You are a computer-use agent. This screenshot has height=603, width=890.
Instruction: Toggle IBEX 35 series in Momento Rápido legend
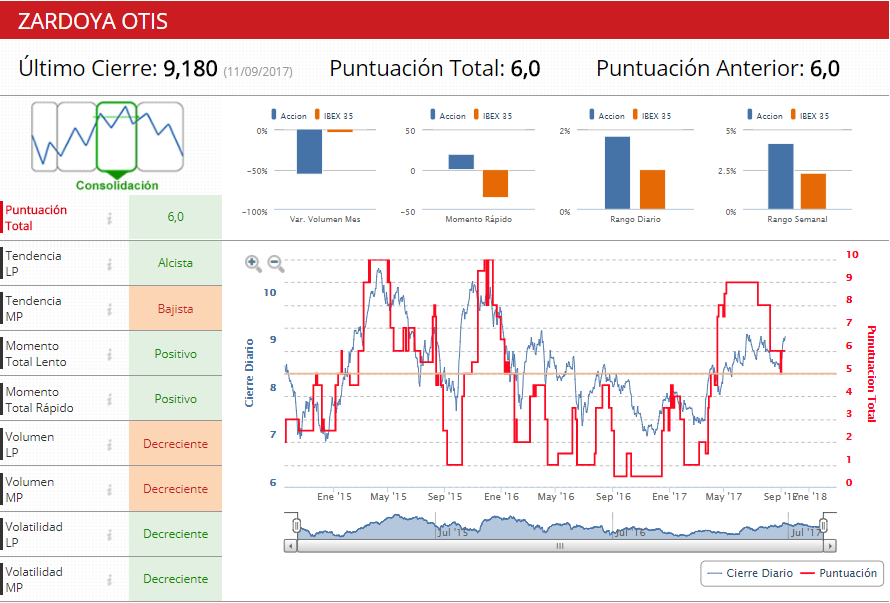[493, 115]
